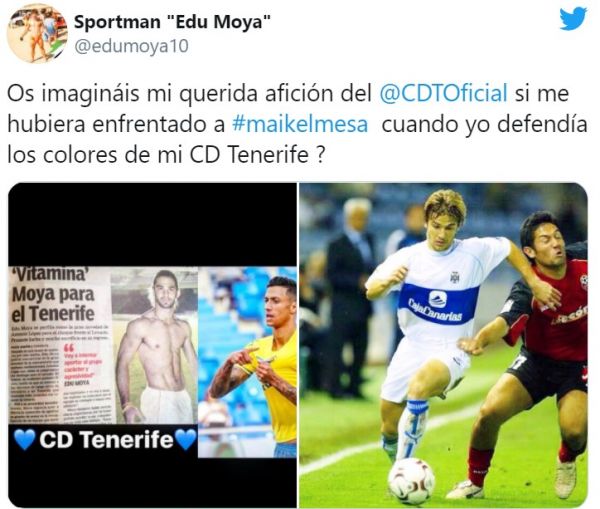Open the #maikelmesa hashtag
Image resolution: width=600 pixels, height=509 pixels.
pos(300,124)
